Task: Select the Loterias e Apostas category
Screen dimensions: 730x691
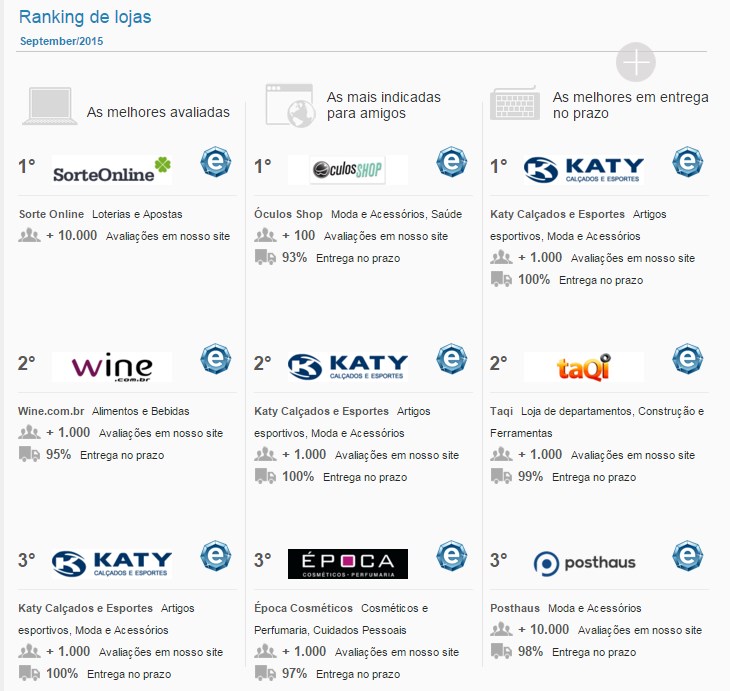Action: (137, 214)
